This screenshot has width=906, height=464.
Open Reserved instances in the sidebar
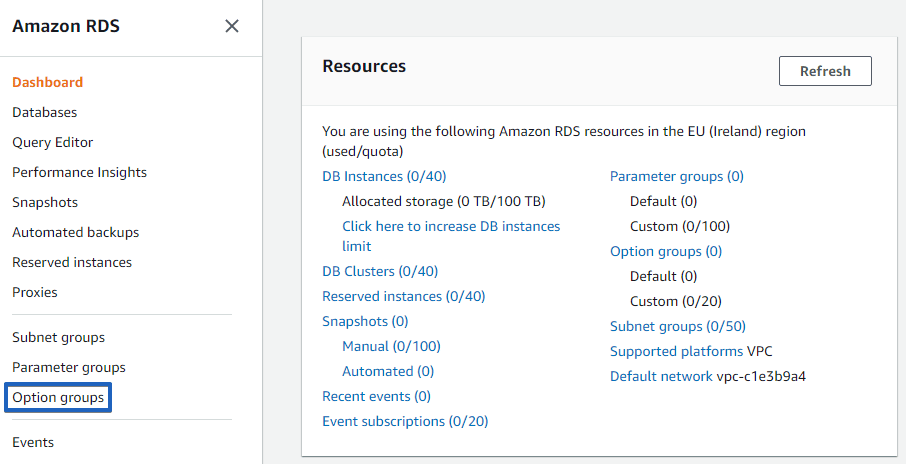(71, 262)
